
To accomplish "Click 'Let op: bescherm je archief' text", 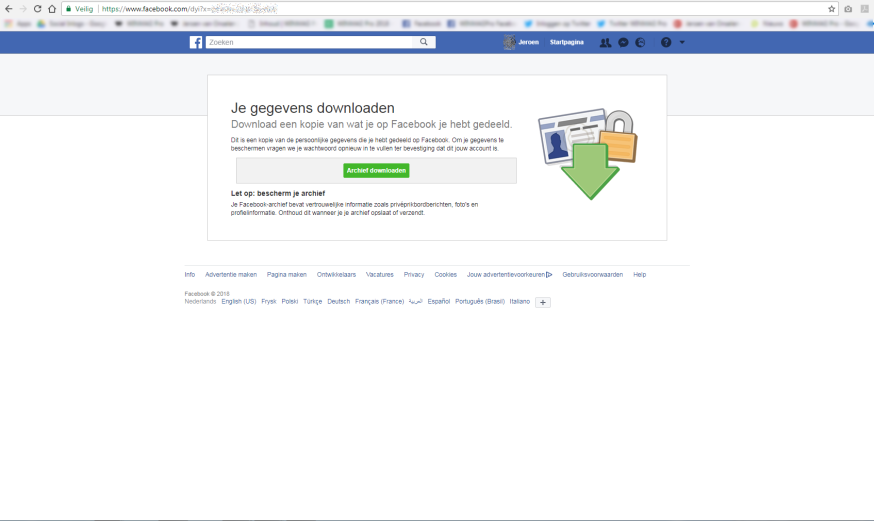I will pos(278,193).
